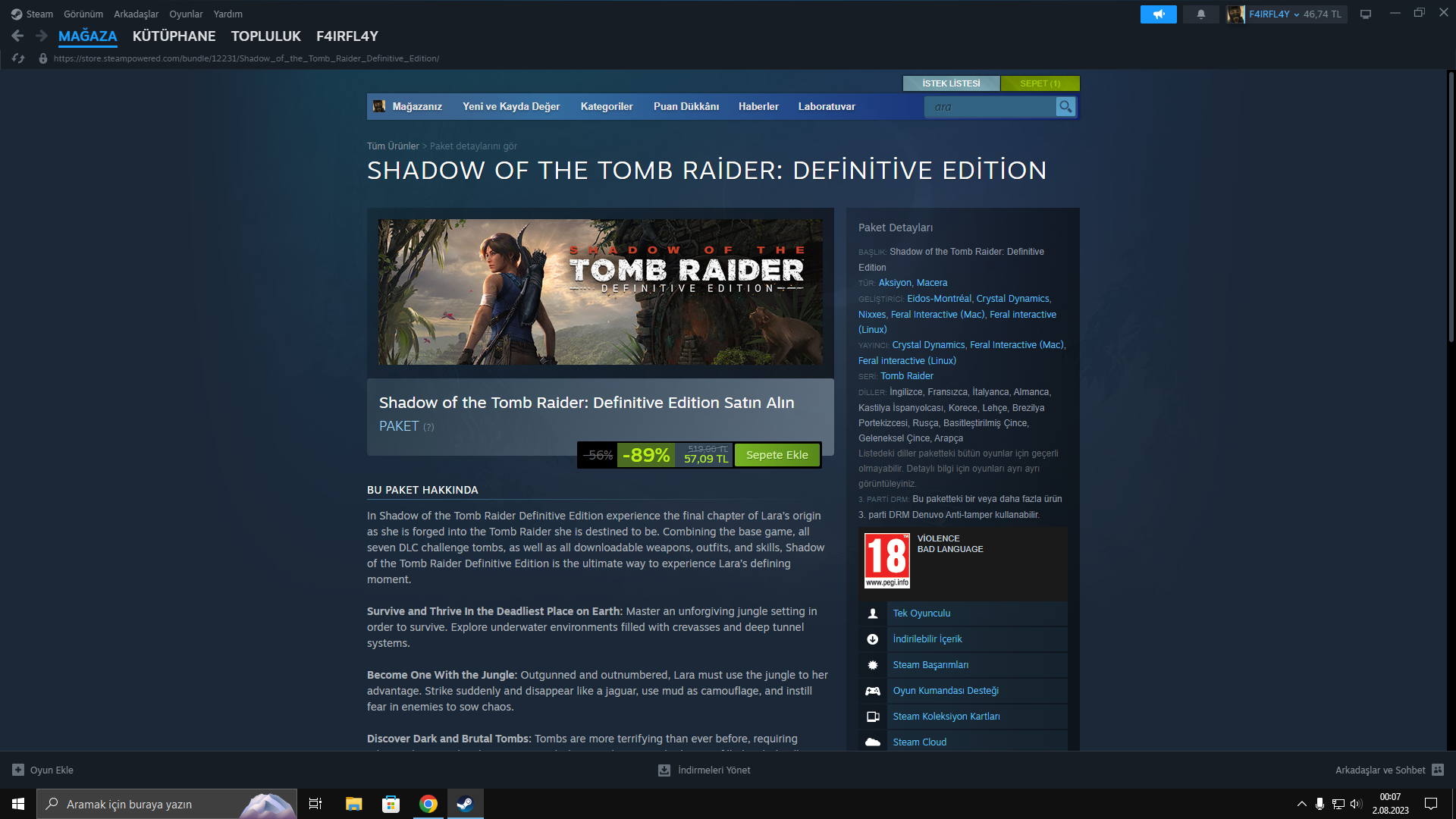
Task: Open the announcements megaphone icon
Action: click(1158, 14)
